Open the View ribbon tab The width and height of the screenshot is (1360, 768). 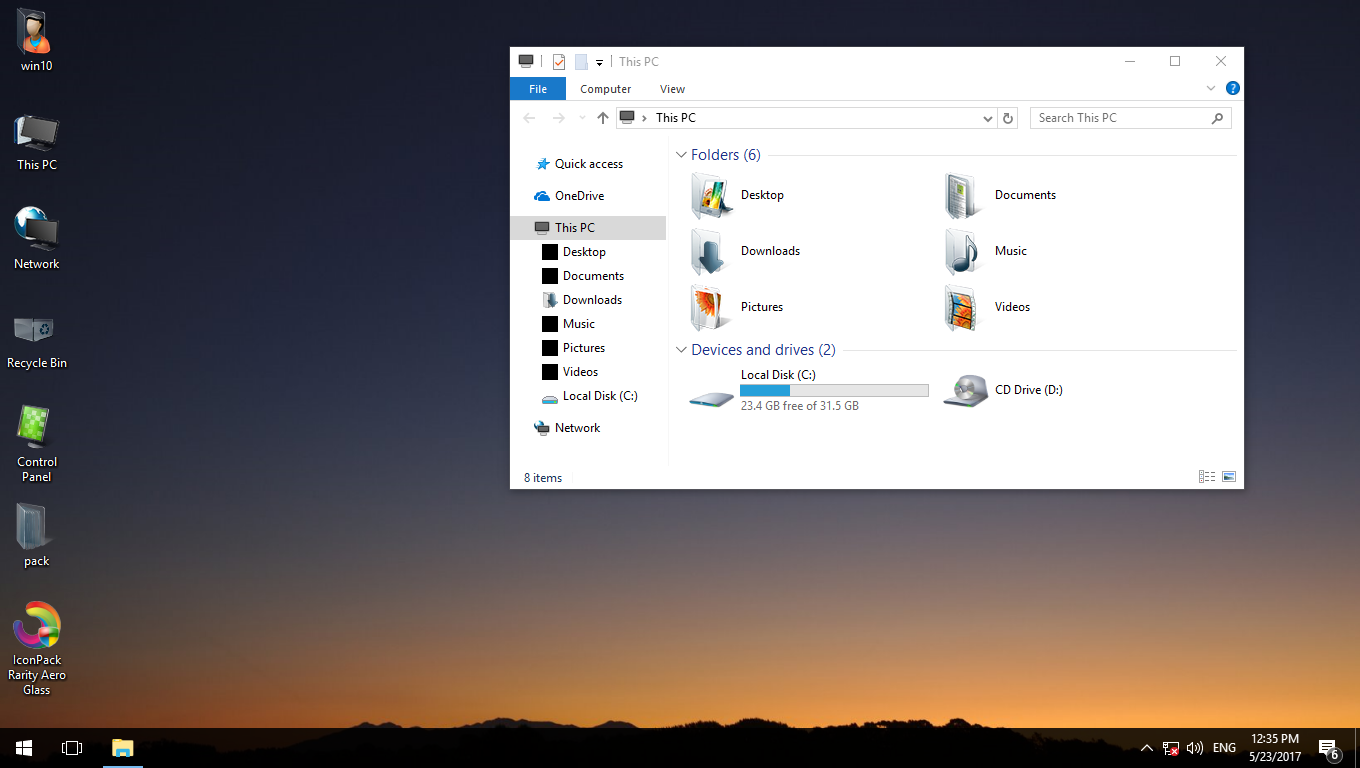pyautogui.click(x=673, y=89)
